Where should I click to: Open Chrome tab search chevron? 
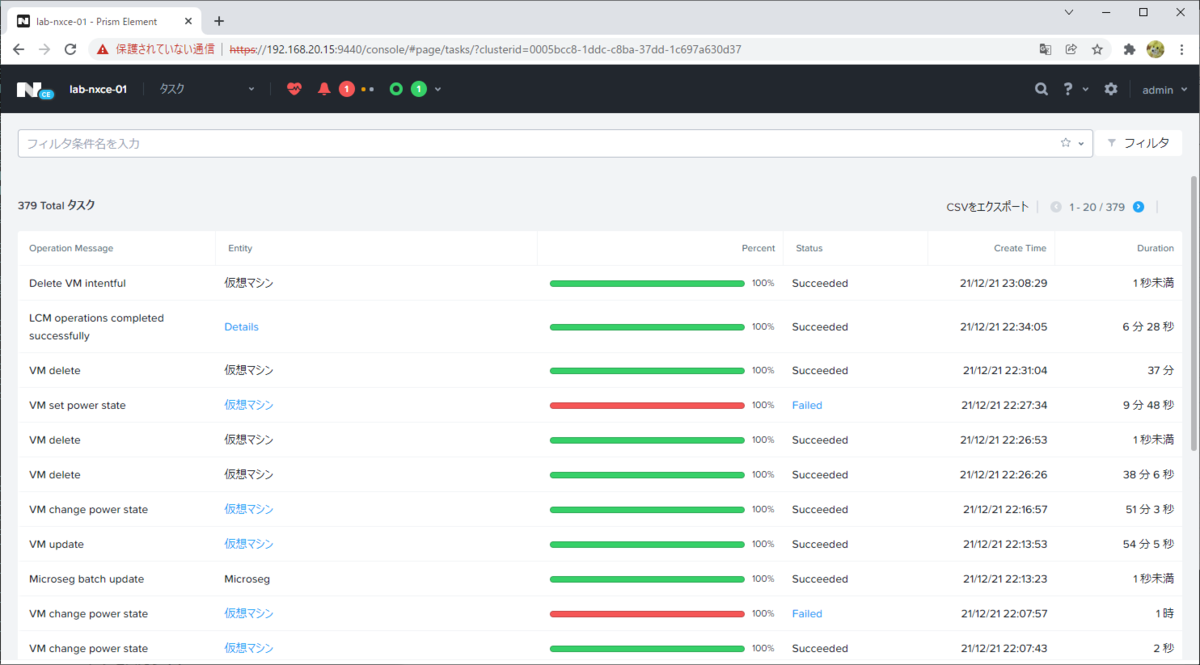tap(1069, 13)
